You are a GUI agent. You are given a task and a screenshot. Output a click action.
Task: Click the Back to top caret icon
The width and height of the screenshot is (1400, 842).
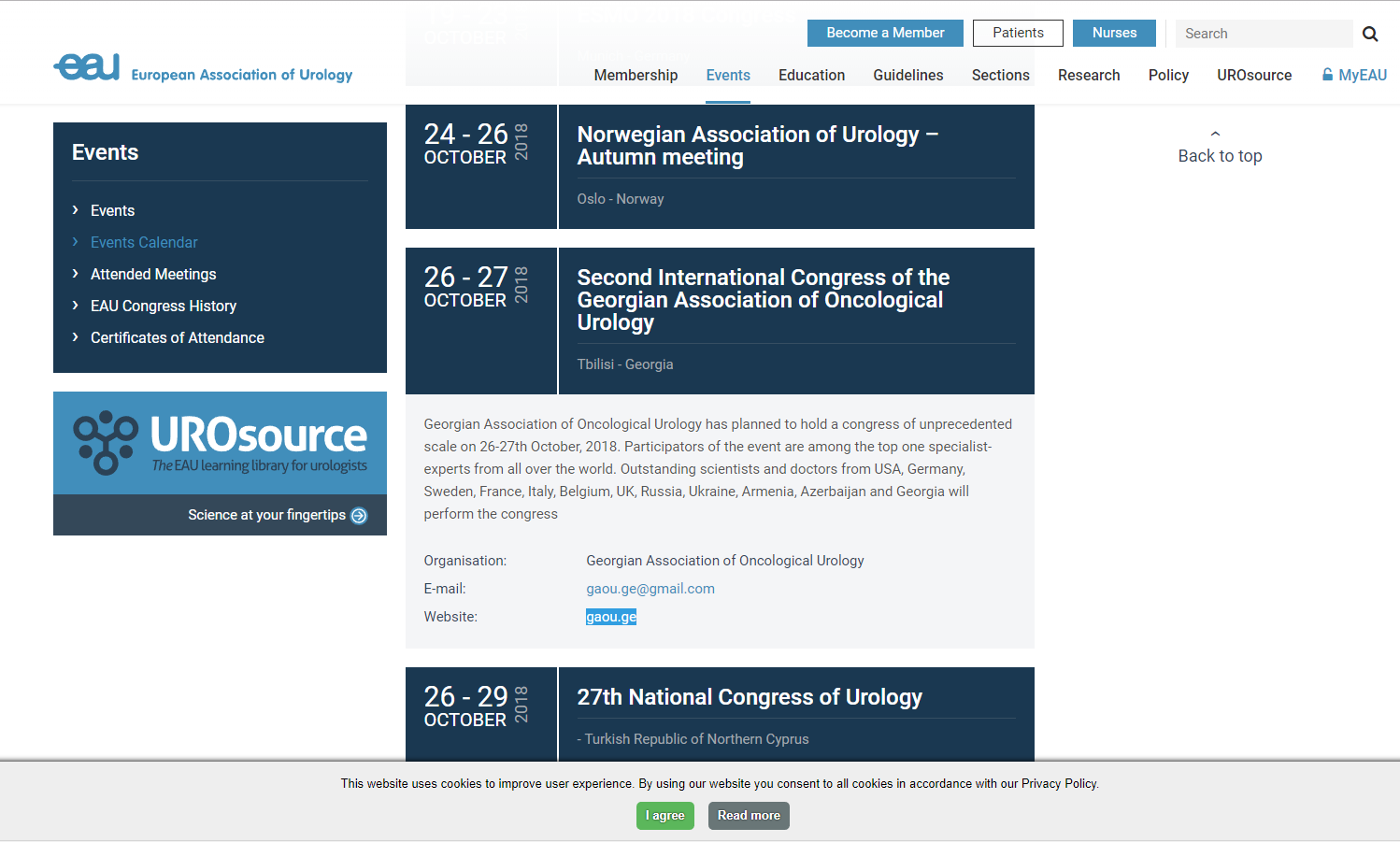1215,135
